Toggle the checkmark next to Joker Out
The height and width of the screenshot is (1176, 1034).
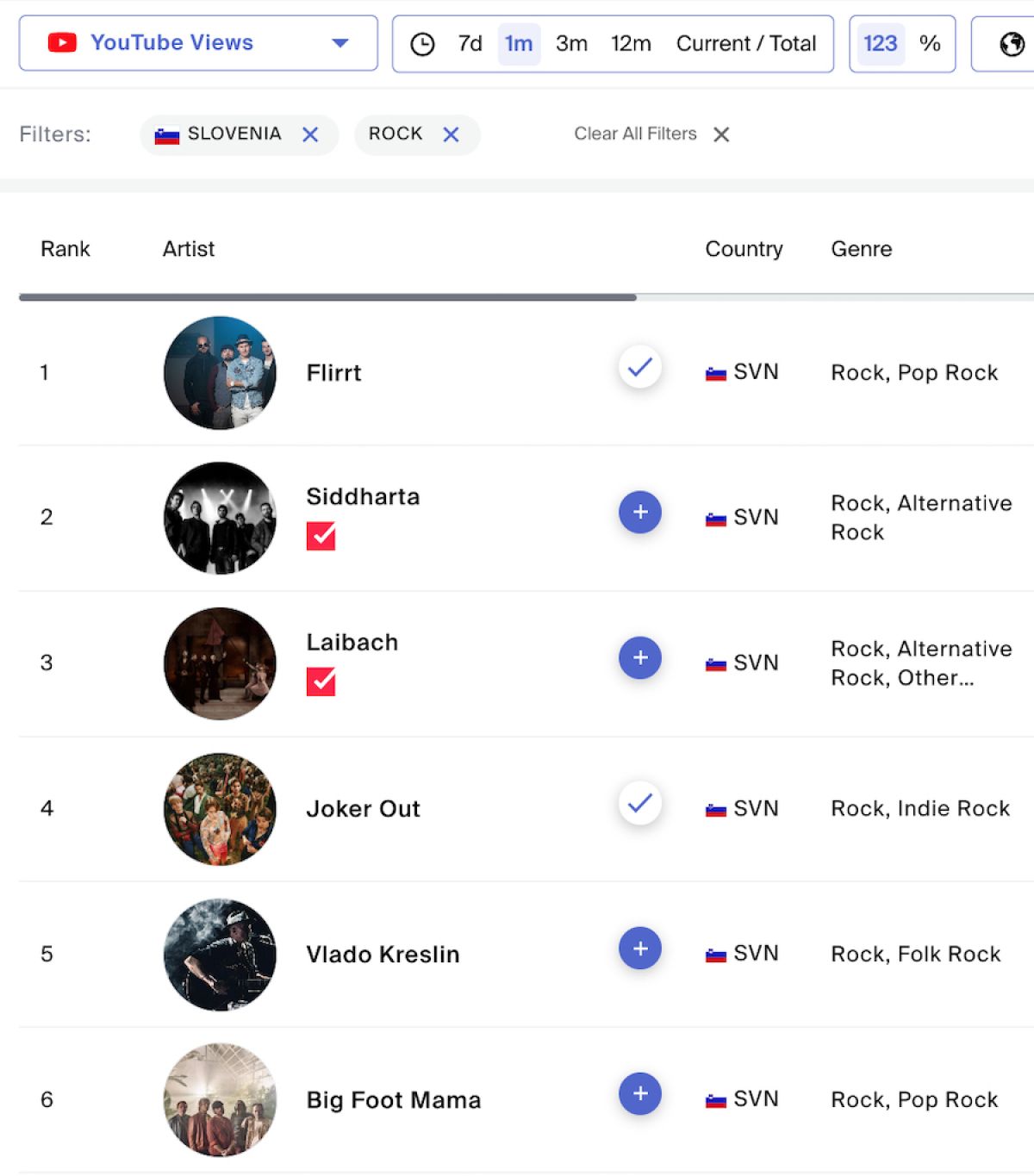click(x=639, y=804)
